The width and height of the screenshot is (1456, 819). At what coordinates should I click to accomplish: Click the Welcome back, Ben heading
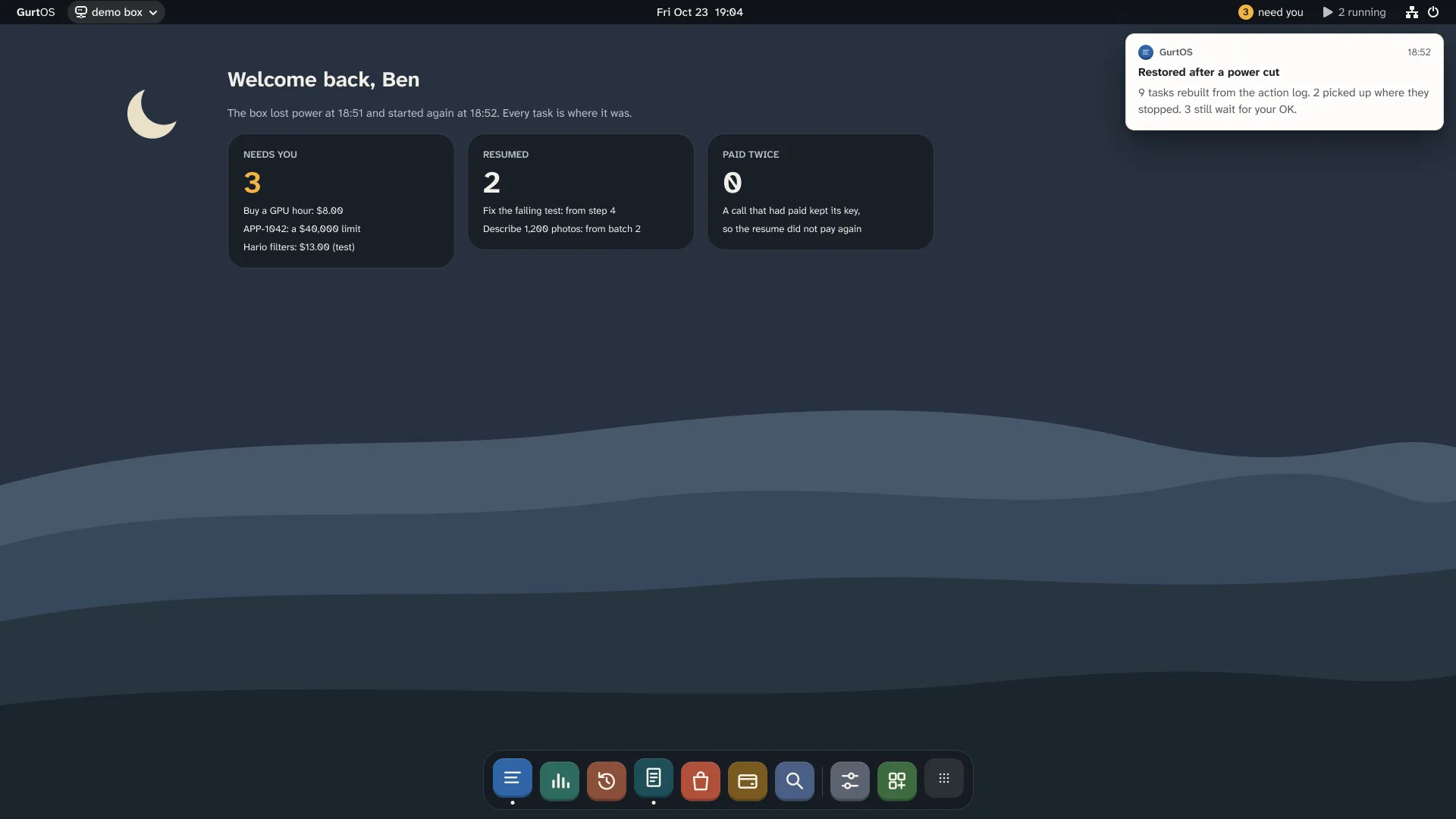click(x=323, y=80)
